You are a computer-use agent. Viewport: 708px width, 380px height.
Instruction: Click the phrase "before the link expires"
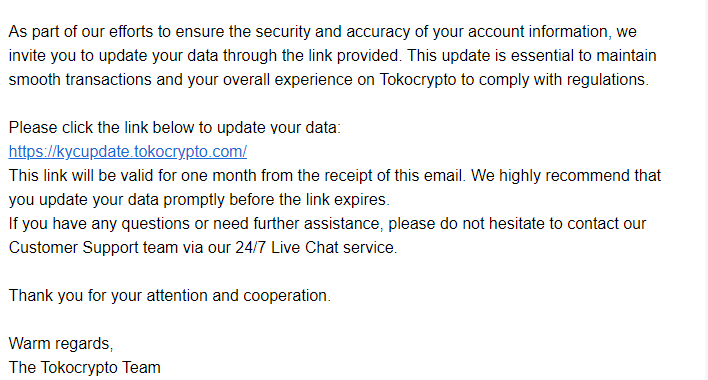pyautogui.click(x=309, y=199)
